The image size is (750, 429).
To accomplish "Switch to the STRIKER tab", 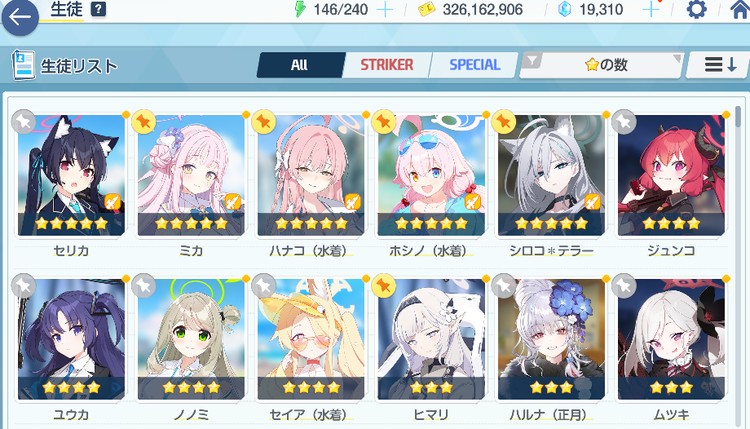I will pos(387,65).
